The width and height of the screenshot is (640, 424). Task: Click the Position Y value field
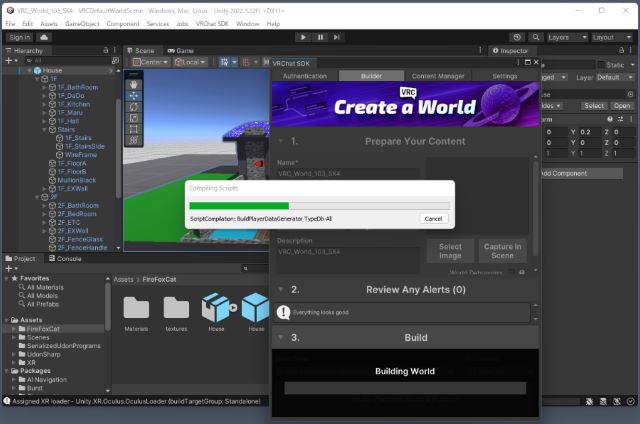point(589,132)
